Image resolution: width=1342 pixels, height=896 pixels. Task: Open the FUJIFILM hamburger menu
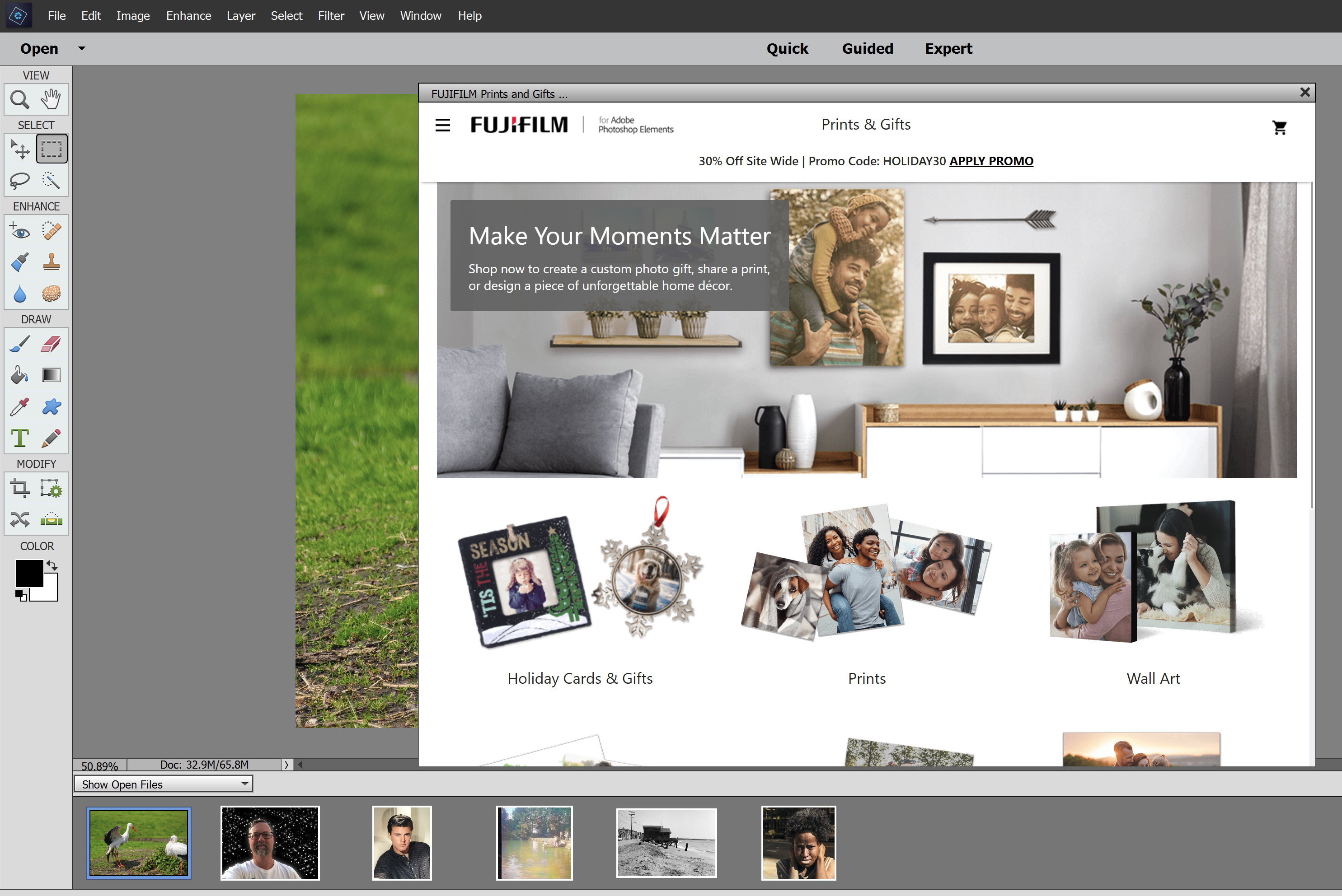442,125
